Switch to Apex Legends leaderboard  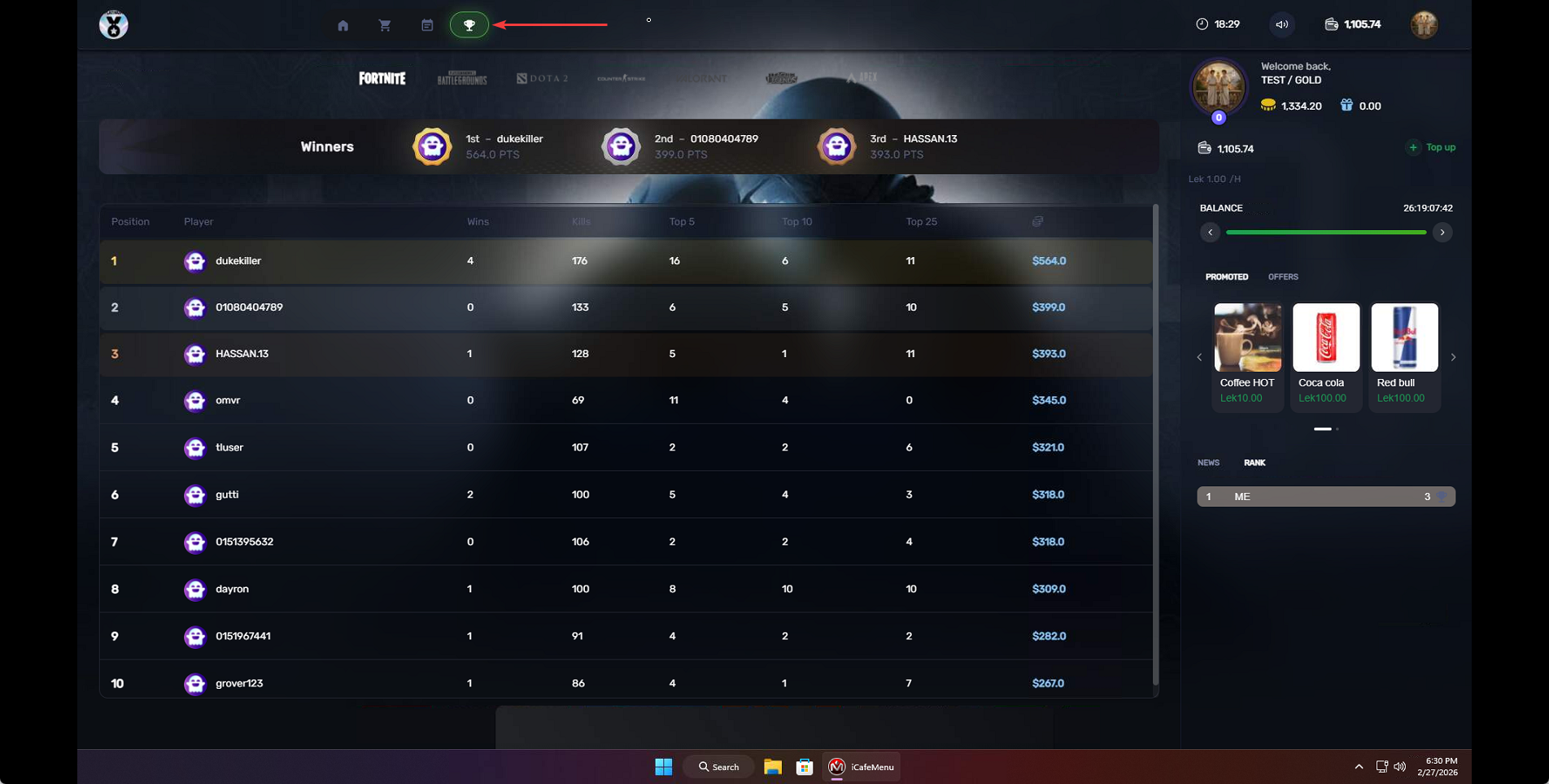tap(861, 78)
